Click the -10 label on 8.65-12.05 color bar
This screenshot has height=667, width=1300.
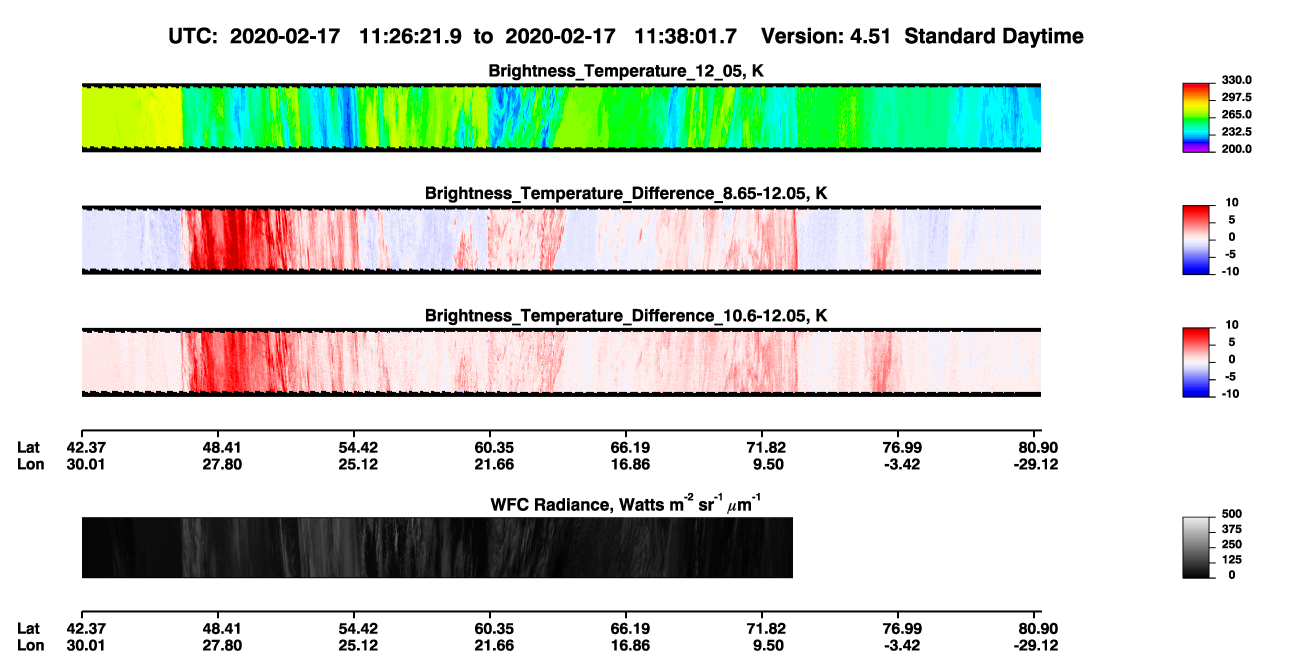click(1229, 271)
